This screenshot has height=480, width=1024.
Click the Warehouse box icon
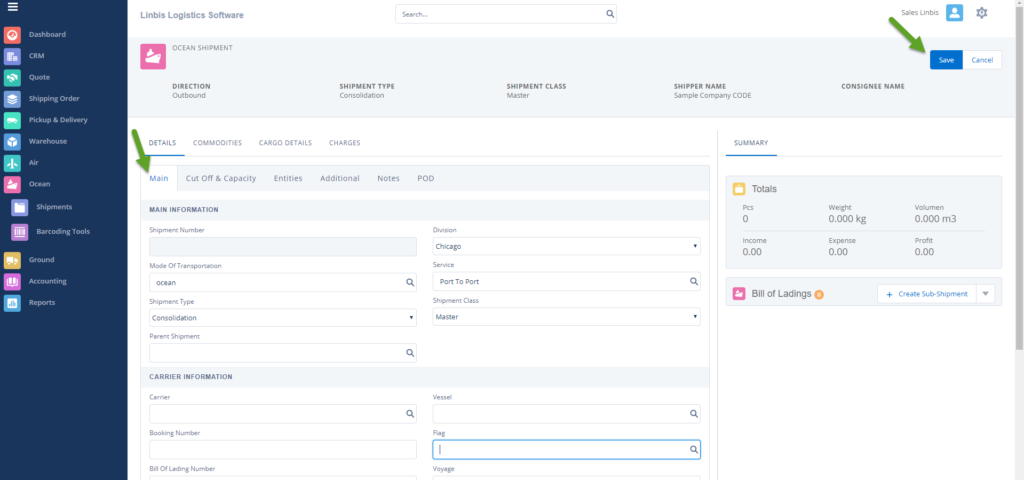point(12,142)
